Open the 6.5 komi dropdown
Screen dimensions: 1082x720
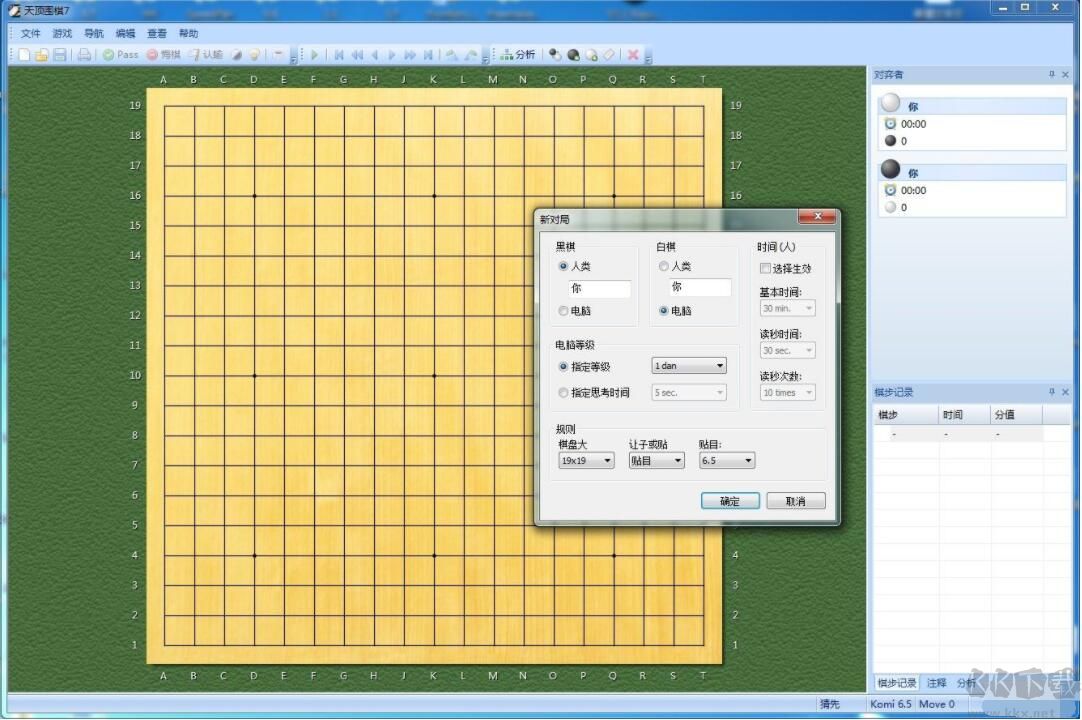point(727,461)
